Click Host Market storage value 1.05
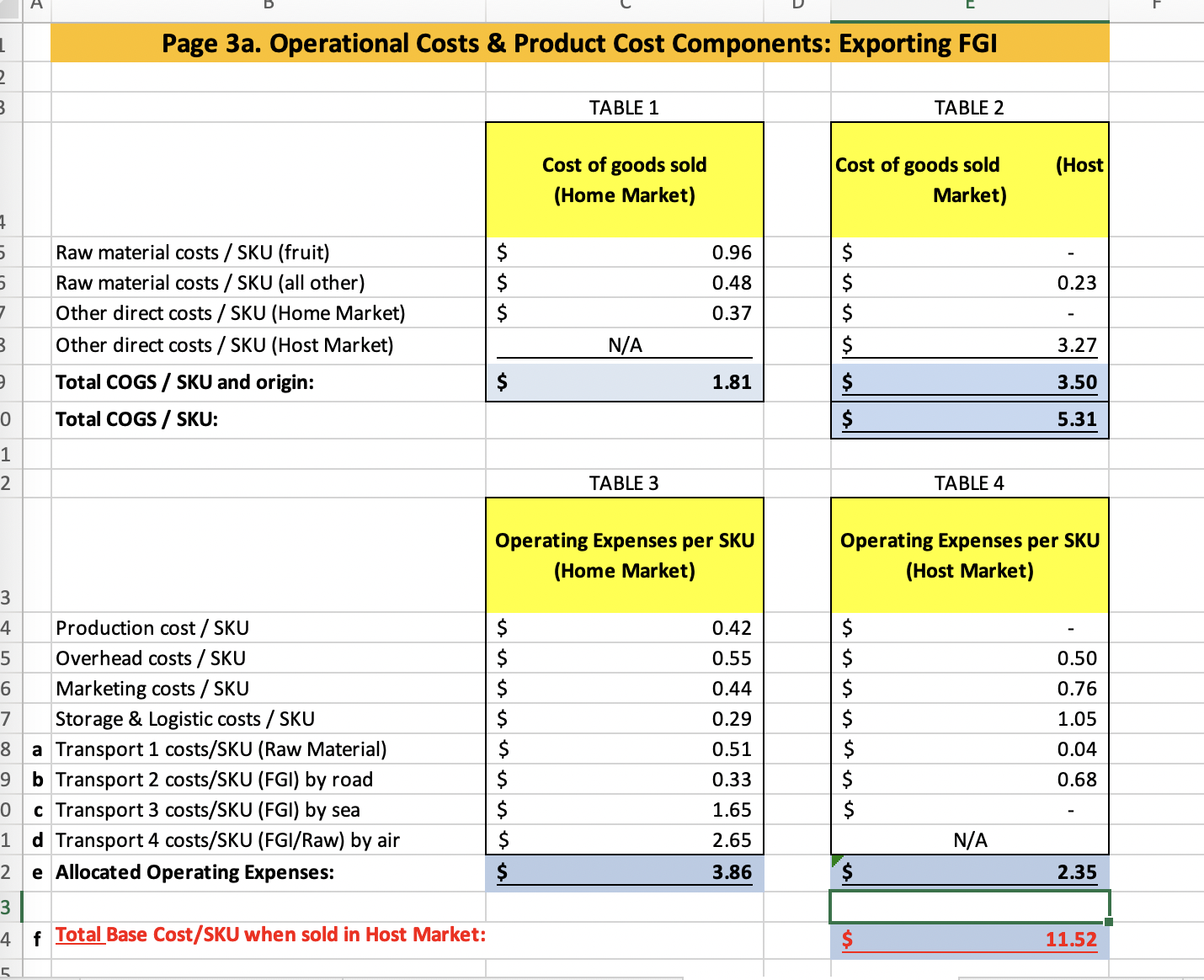This screenshot has width=1204, height=980. tap(969, 719)
